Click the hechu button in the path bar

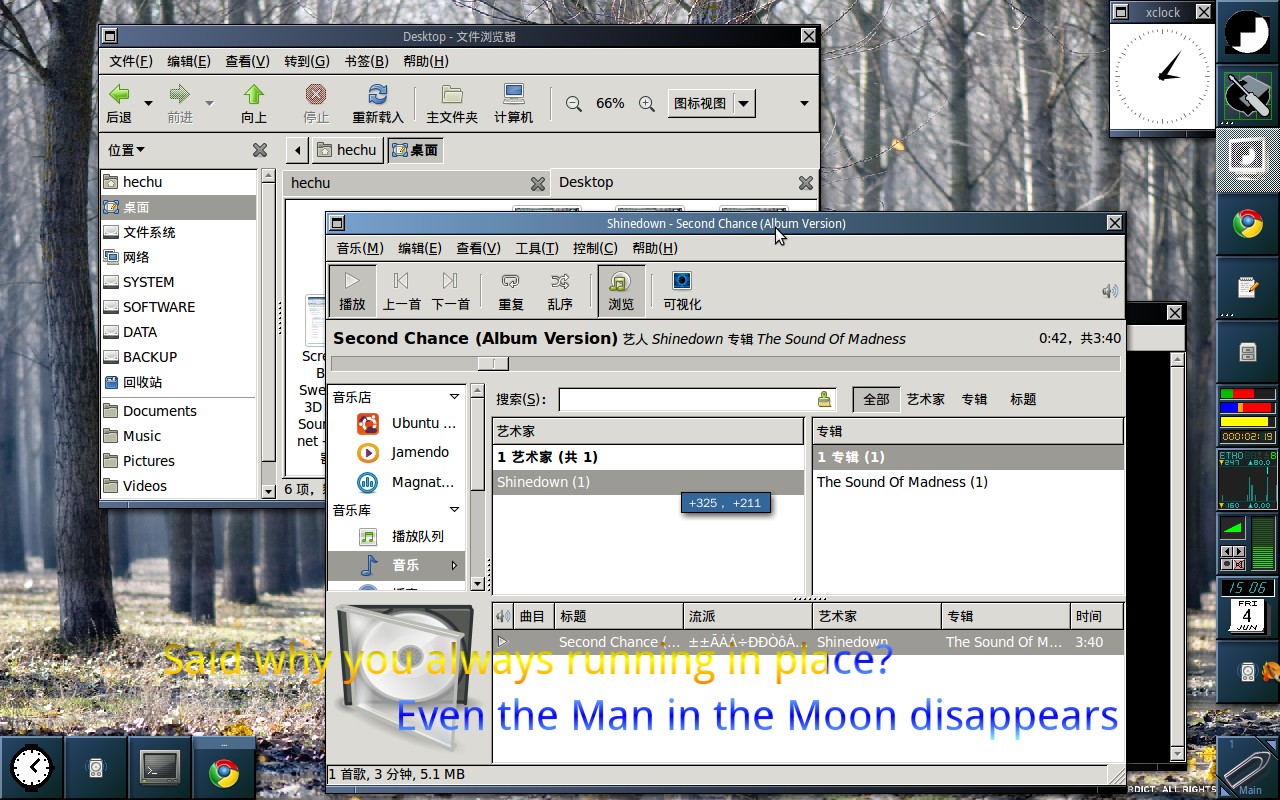(346, 150)
